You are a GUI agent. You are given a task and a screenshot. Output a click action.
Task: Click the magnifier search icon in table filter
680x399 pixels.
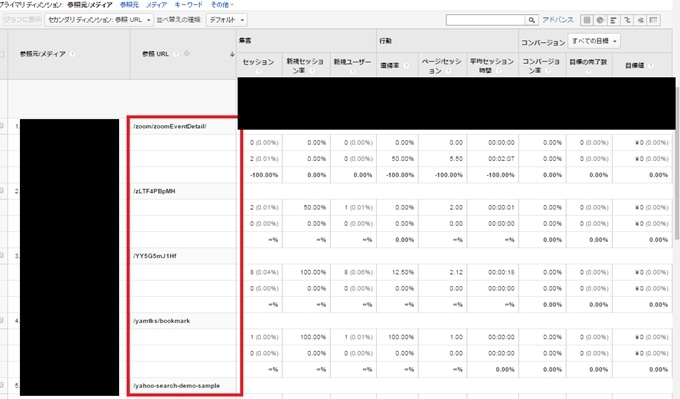coord(532,20)
